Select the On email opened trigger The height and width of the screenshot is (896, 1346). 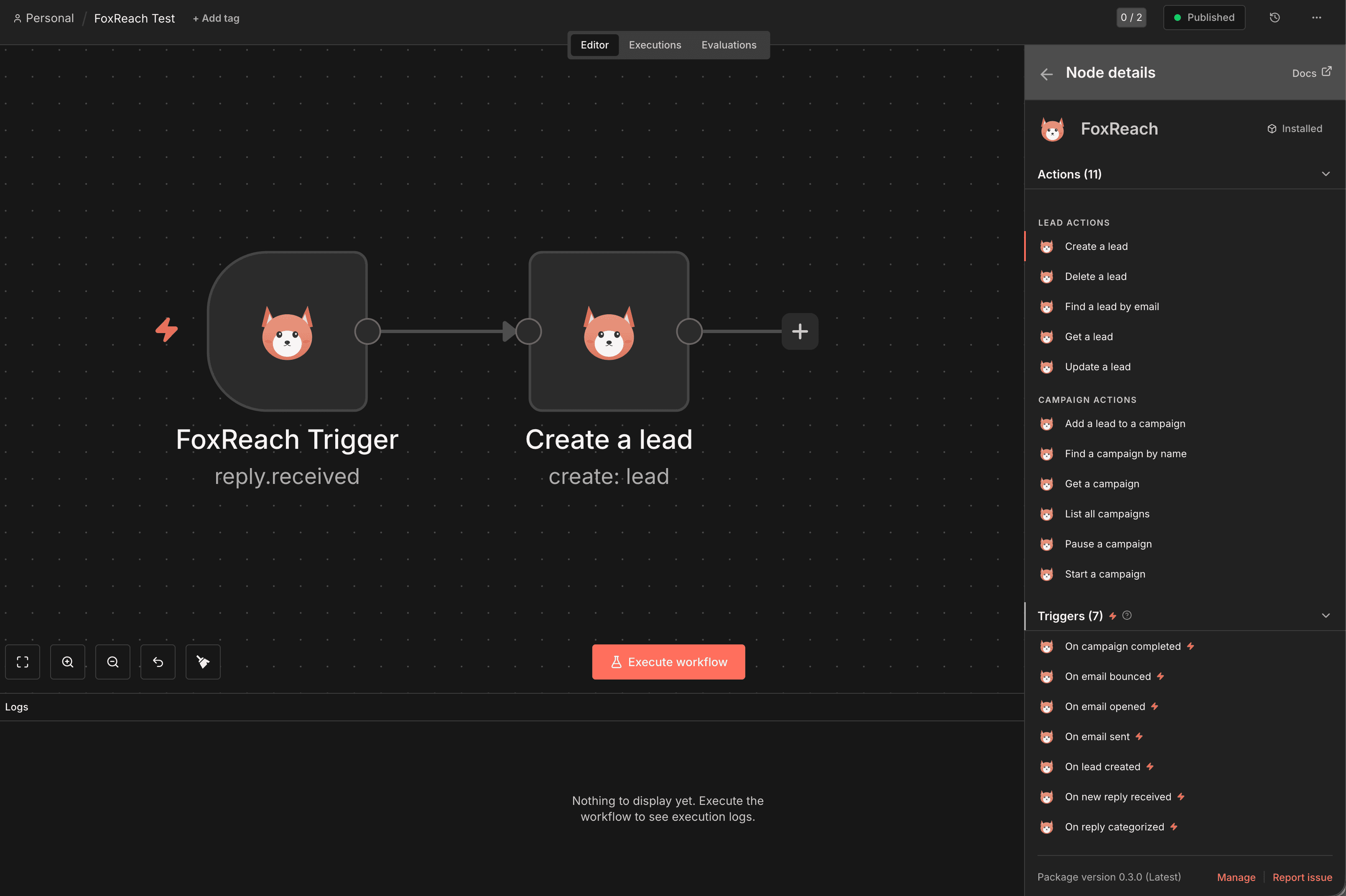point(1104,706)
